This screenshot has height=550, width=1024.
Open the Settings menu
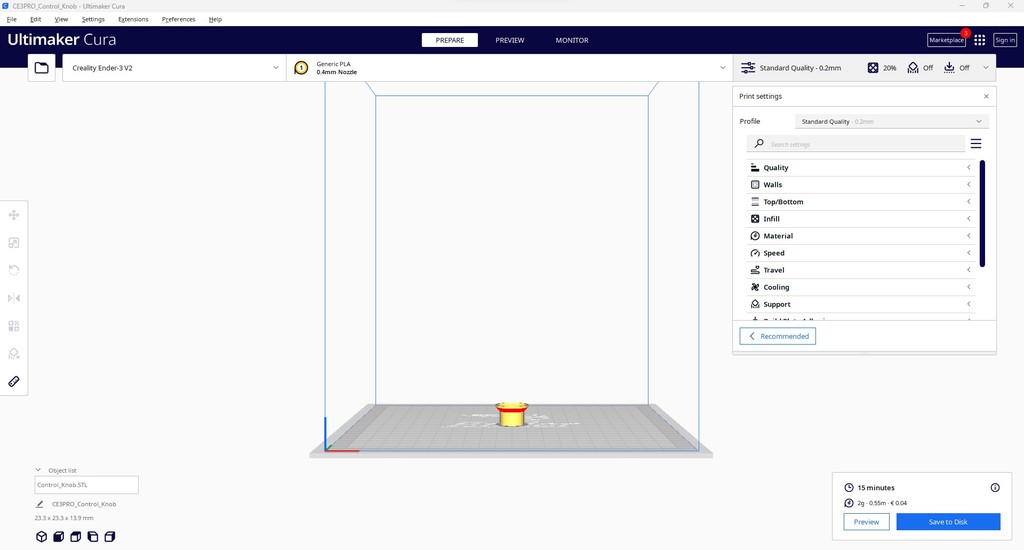93,20
